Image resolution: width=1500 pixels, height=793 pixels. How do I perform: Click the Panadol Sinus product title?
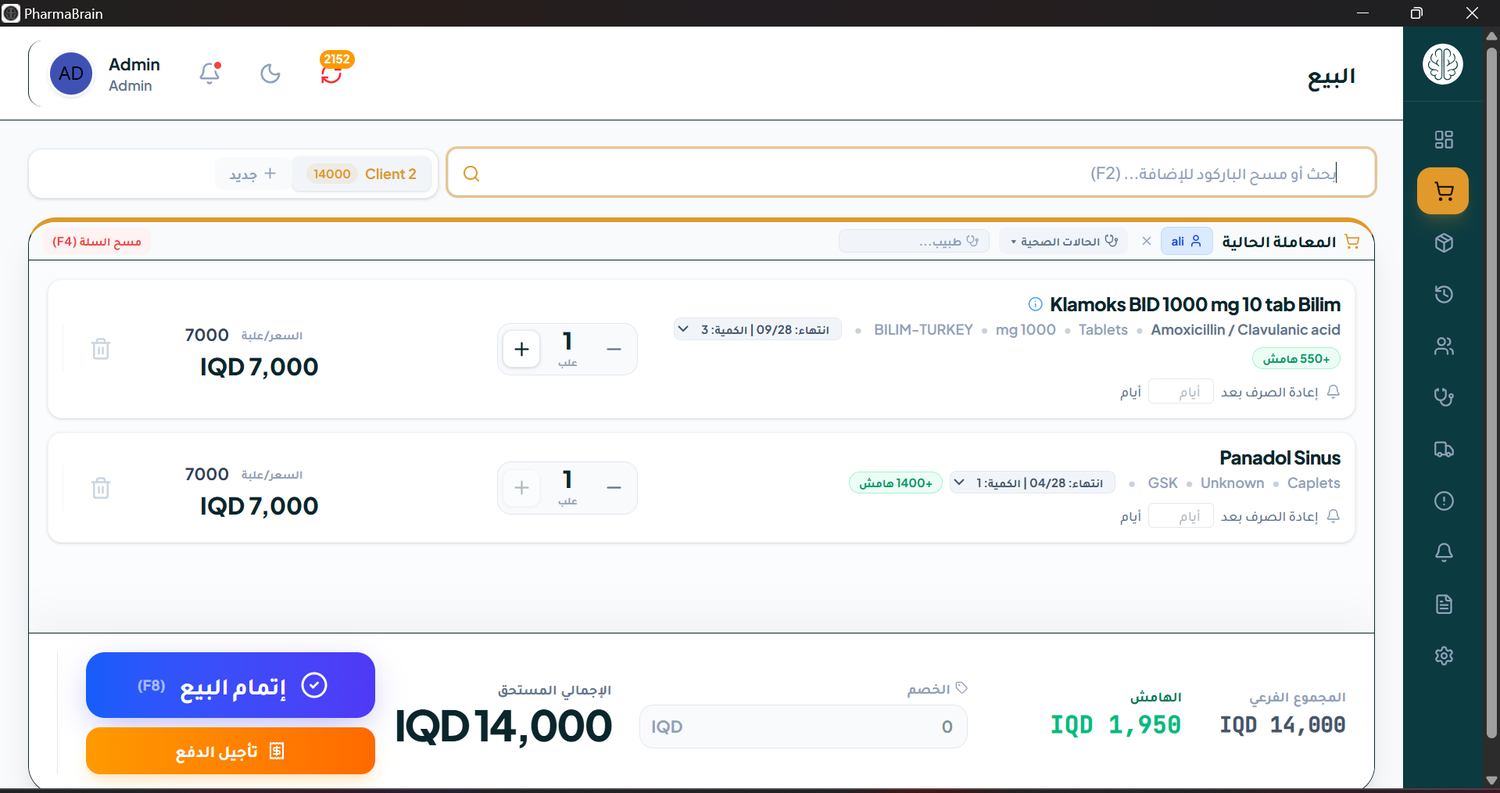pyautogui.click(x=1280, y=458)
